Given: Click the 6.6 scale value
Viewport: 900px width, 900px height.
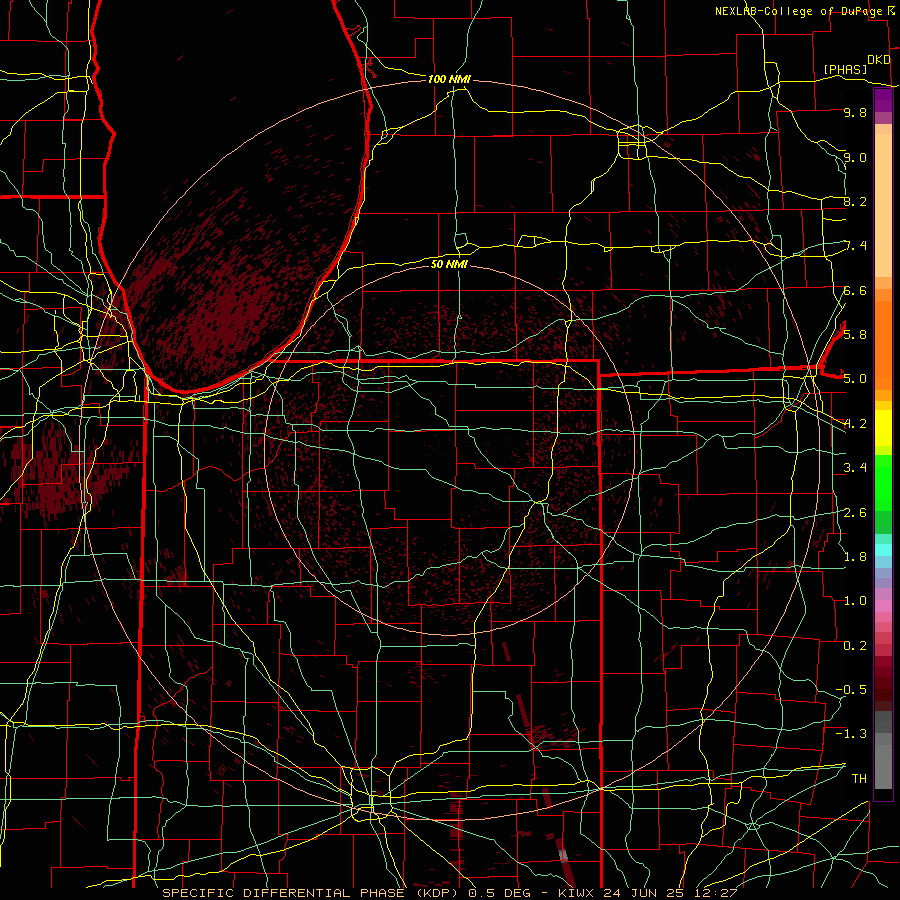Looking at the screenshot, I should (x=855, y=290).
